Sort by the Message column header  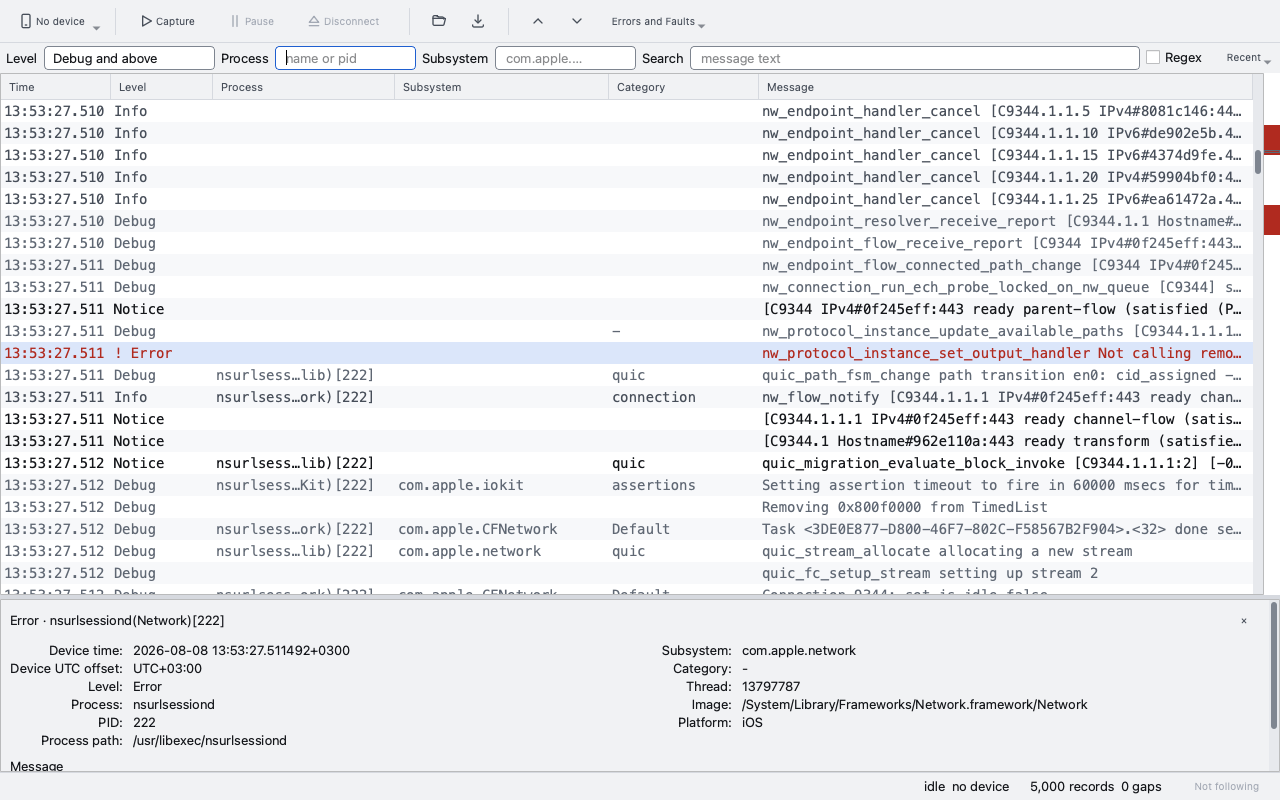1005,87
